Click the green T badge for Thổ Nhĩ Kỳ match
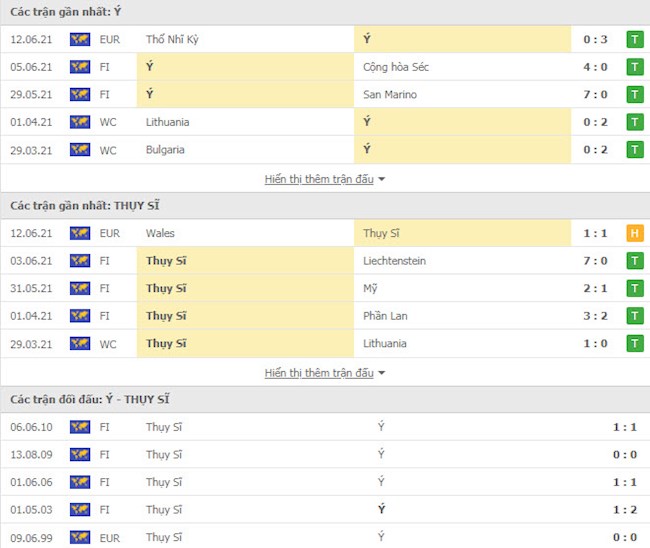Viewport: 650px width, 548px height. (634, 40)
